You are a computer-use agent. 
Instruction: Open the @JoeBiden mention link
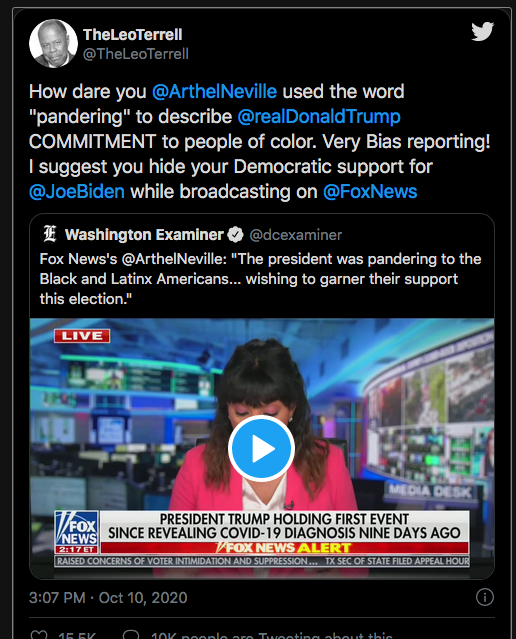pyautogui.click(x=77, y=192)
